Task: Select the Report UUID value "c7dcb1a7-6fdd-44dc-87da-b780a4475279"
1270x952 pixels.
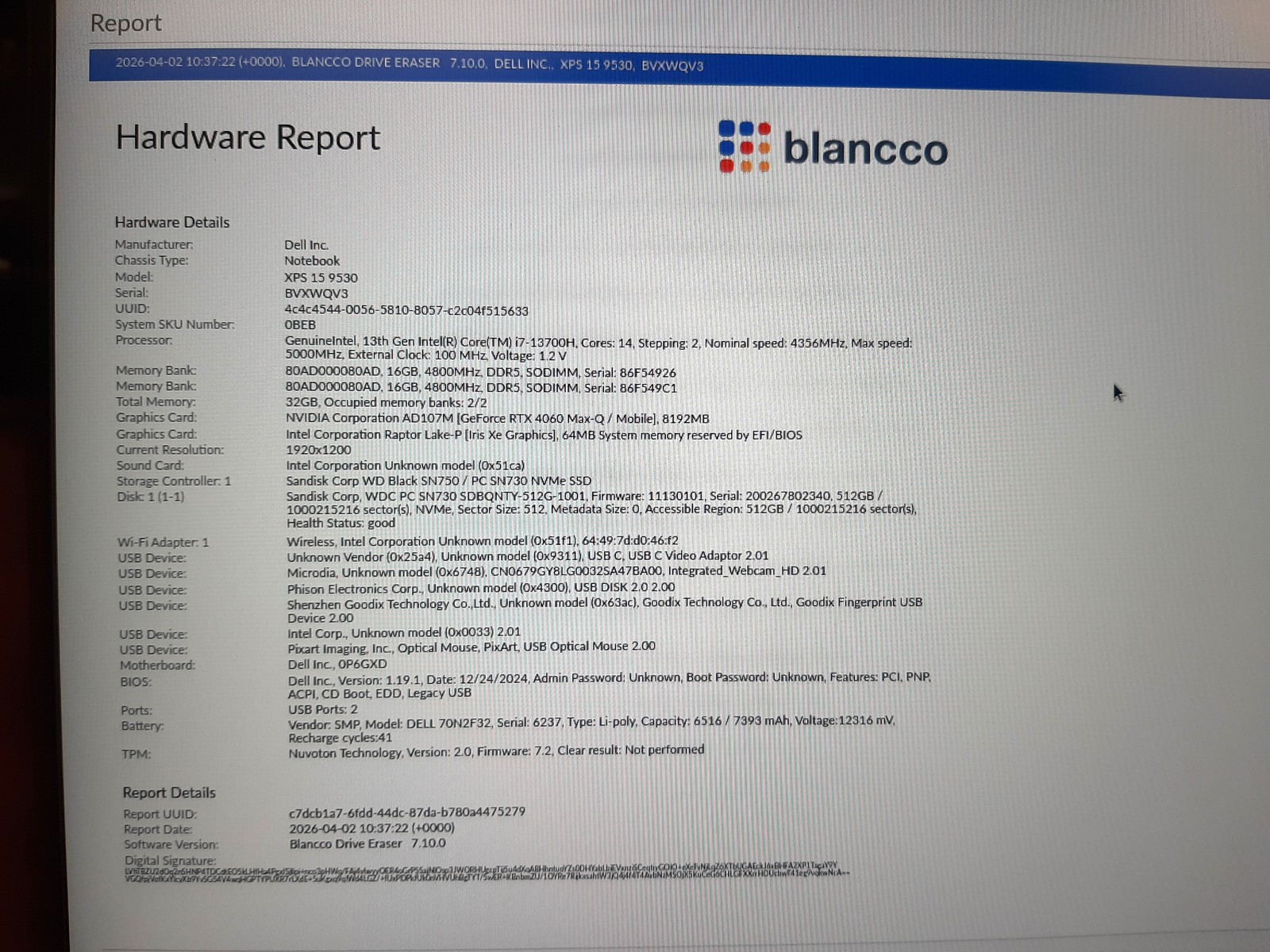Action: tap(407, 812)
